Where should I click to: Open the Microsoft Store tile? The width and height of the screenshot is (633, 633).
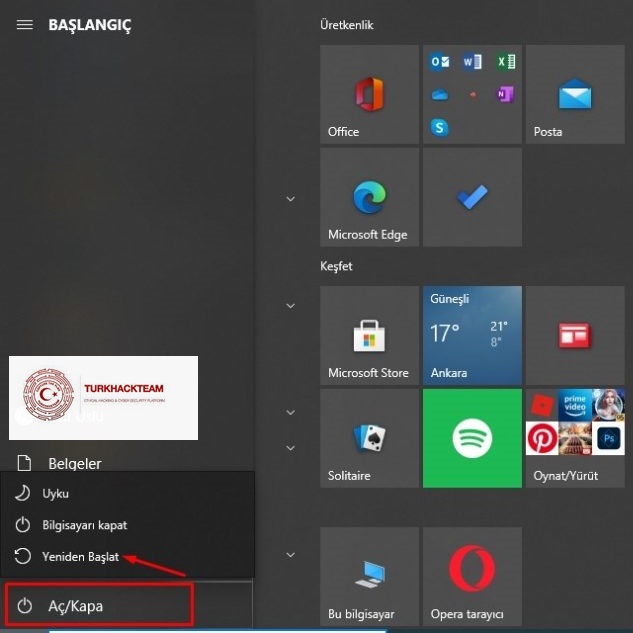[x=369, y=335]
